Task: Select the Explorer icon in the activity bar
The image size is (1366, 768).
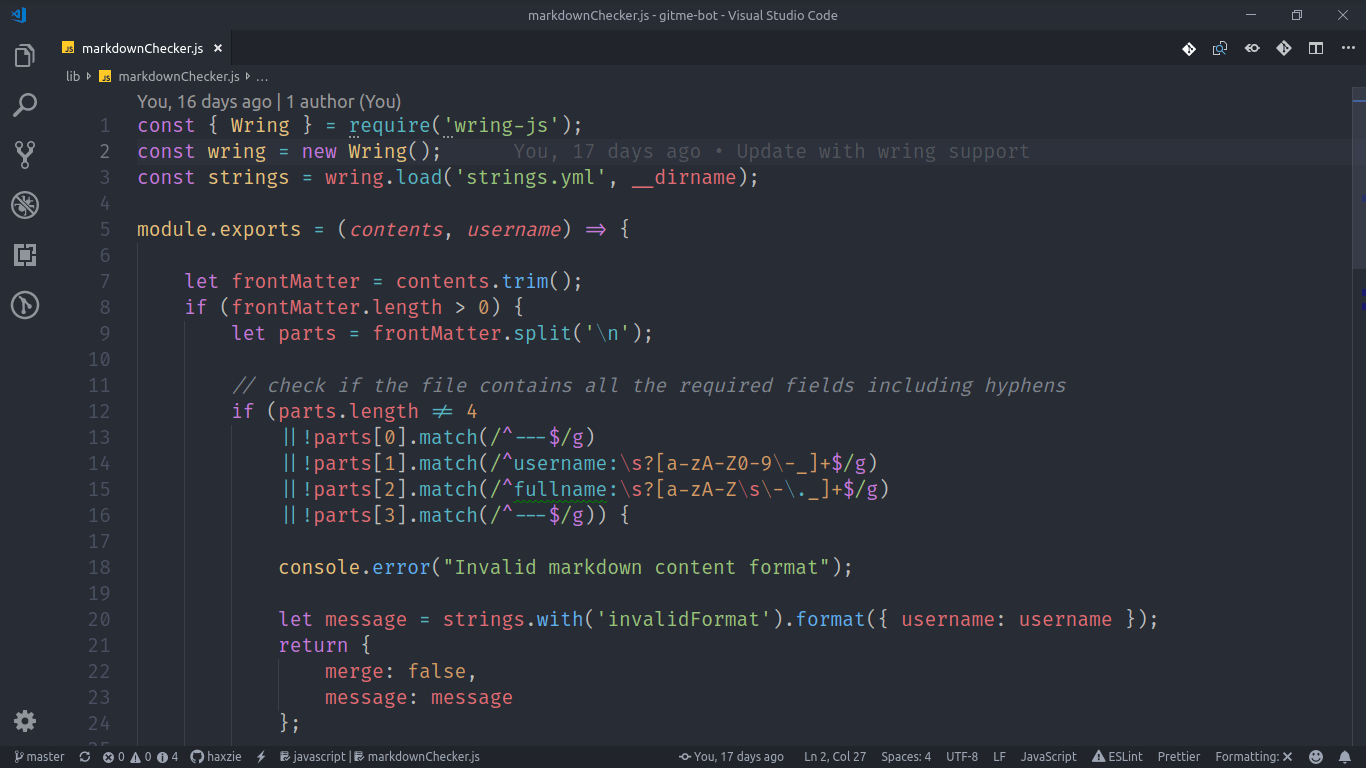Action: click(24, 55)
